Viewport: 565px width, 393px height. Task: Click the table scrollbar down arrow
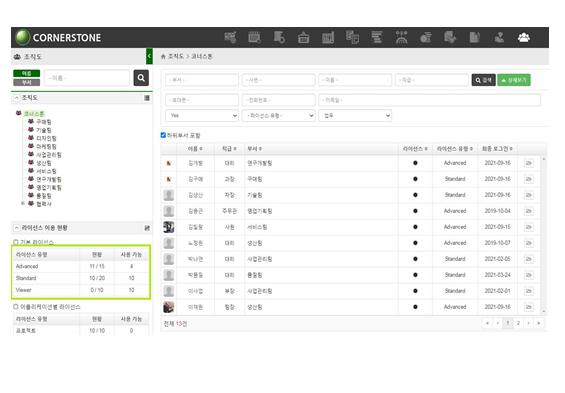click(x=544, y=312)
